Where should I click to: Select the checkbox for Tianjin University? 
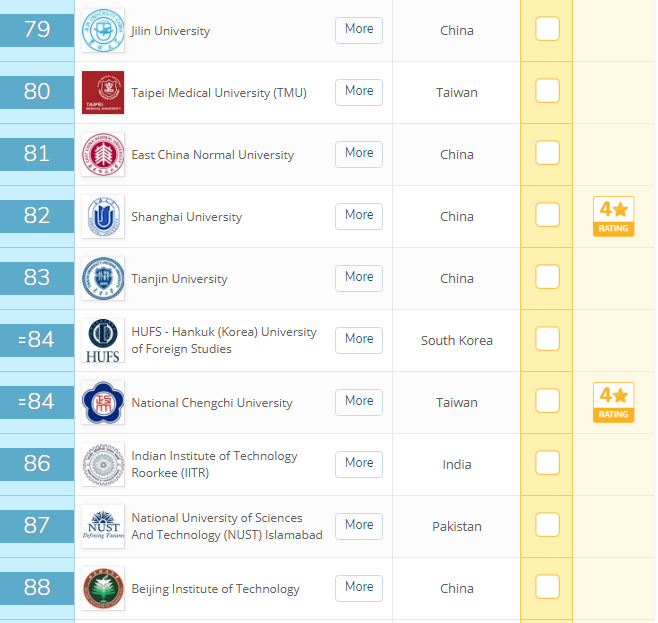547,278
